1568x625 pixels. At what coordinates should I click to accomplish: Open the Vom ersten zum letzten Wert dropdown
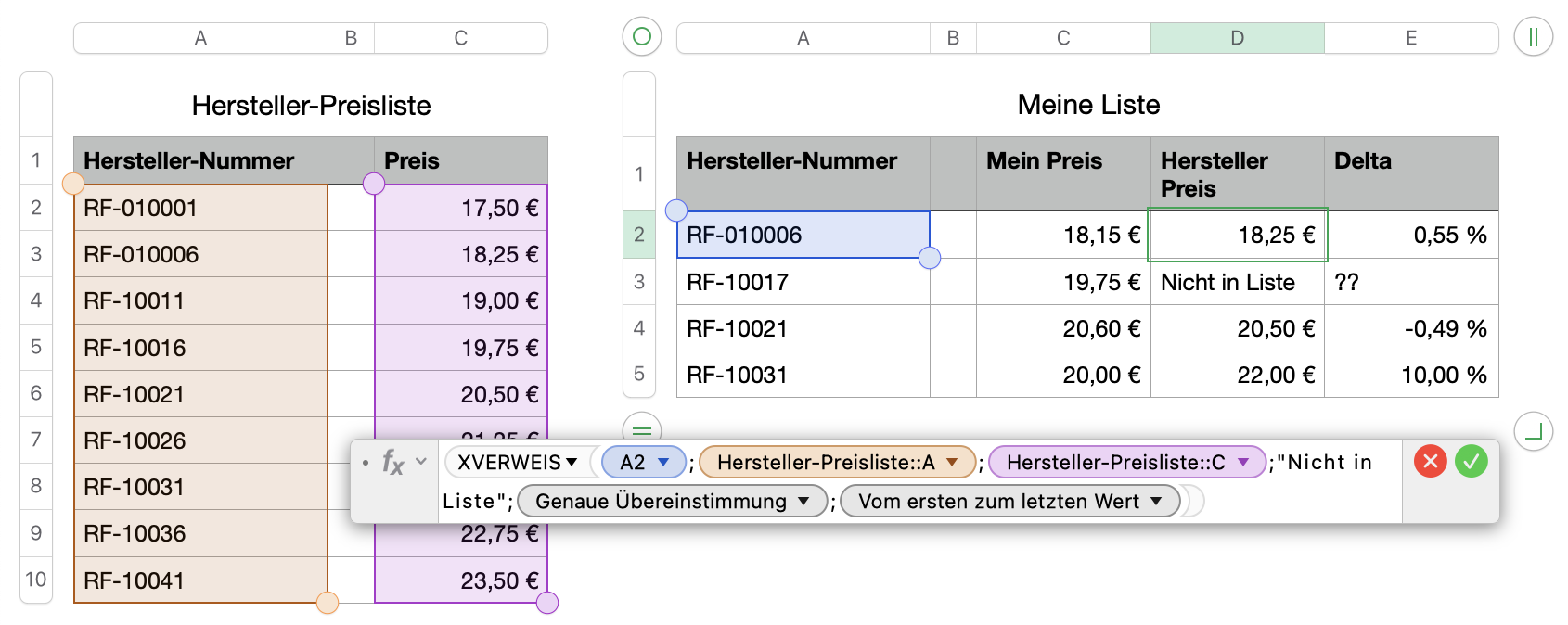(x=1156, y=502)
